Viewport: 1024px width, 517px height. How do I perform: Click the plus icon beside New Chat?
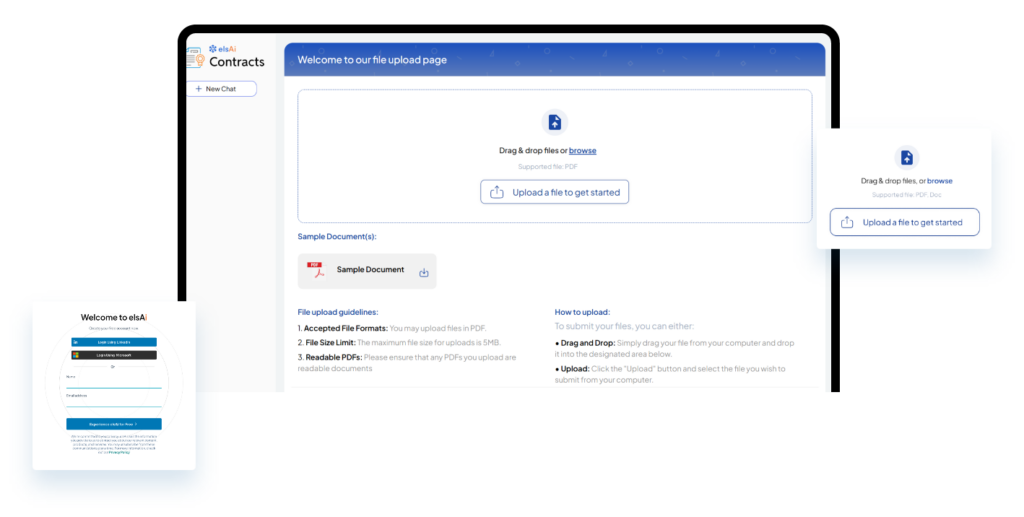199,89
